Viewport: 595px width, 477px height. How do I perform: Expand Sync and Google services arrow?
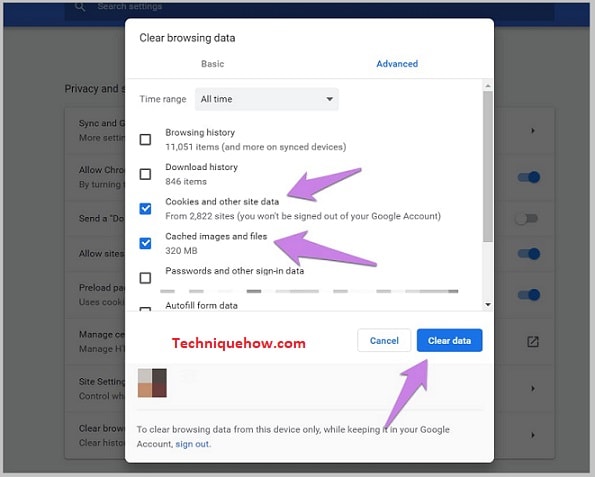click(x=533, y=131)
